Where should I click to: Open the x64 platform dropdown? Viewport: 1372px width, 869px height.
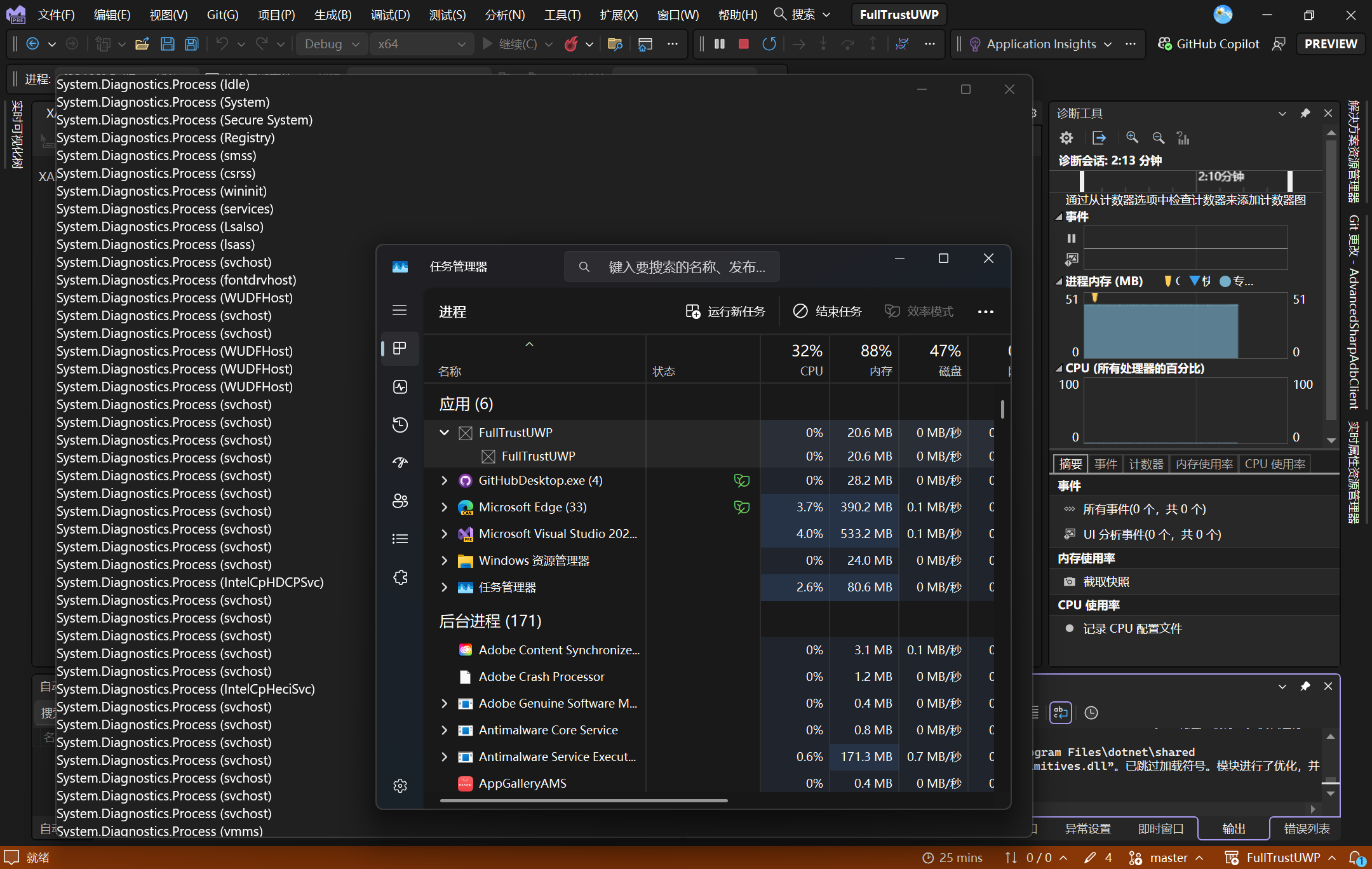(421, 44)
